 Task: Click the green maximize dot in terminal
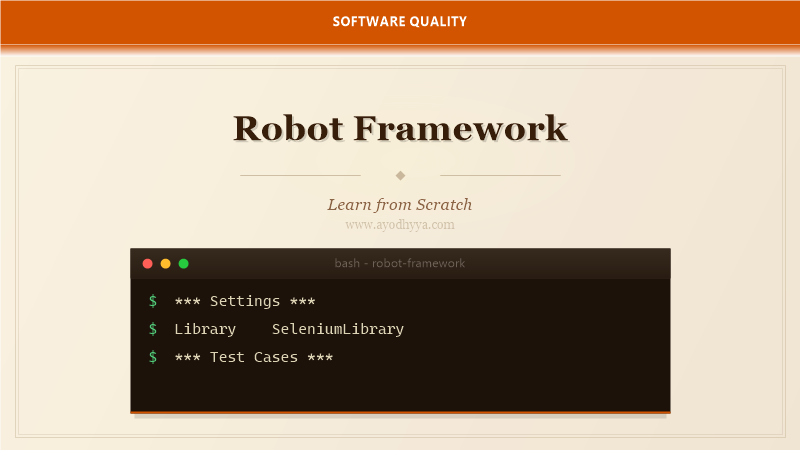(x=184, y=263)
